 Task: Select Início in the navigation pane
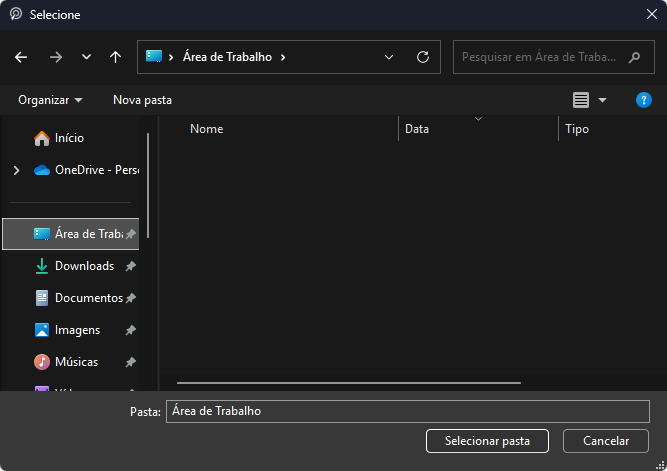click(69, 138)
